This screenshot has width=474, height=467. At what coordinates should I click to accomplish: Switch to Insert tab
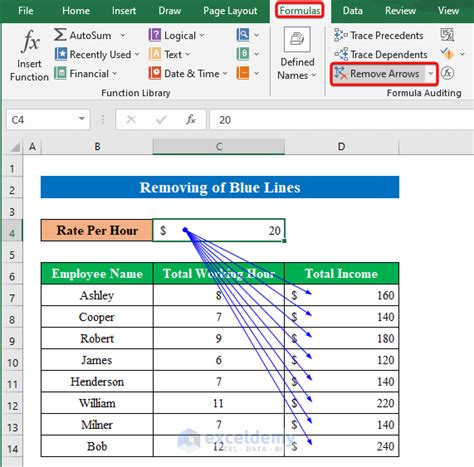click(124, 11)
